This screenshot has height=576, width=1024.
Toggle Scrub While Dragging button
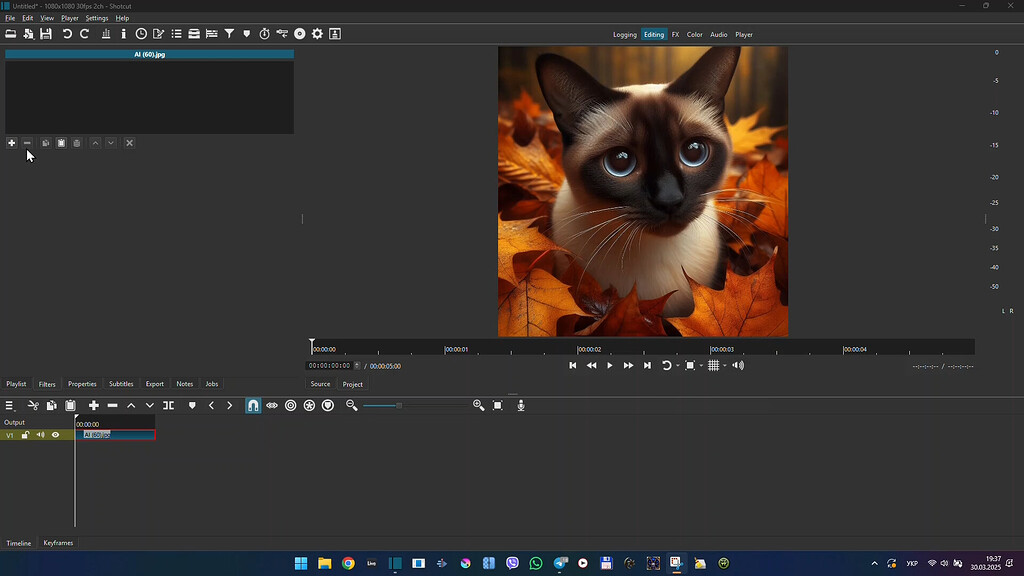[272, 406]
